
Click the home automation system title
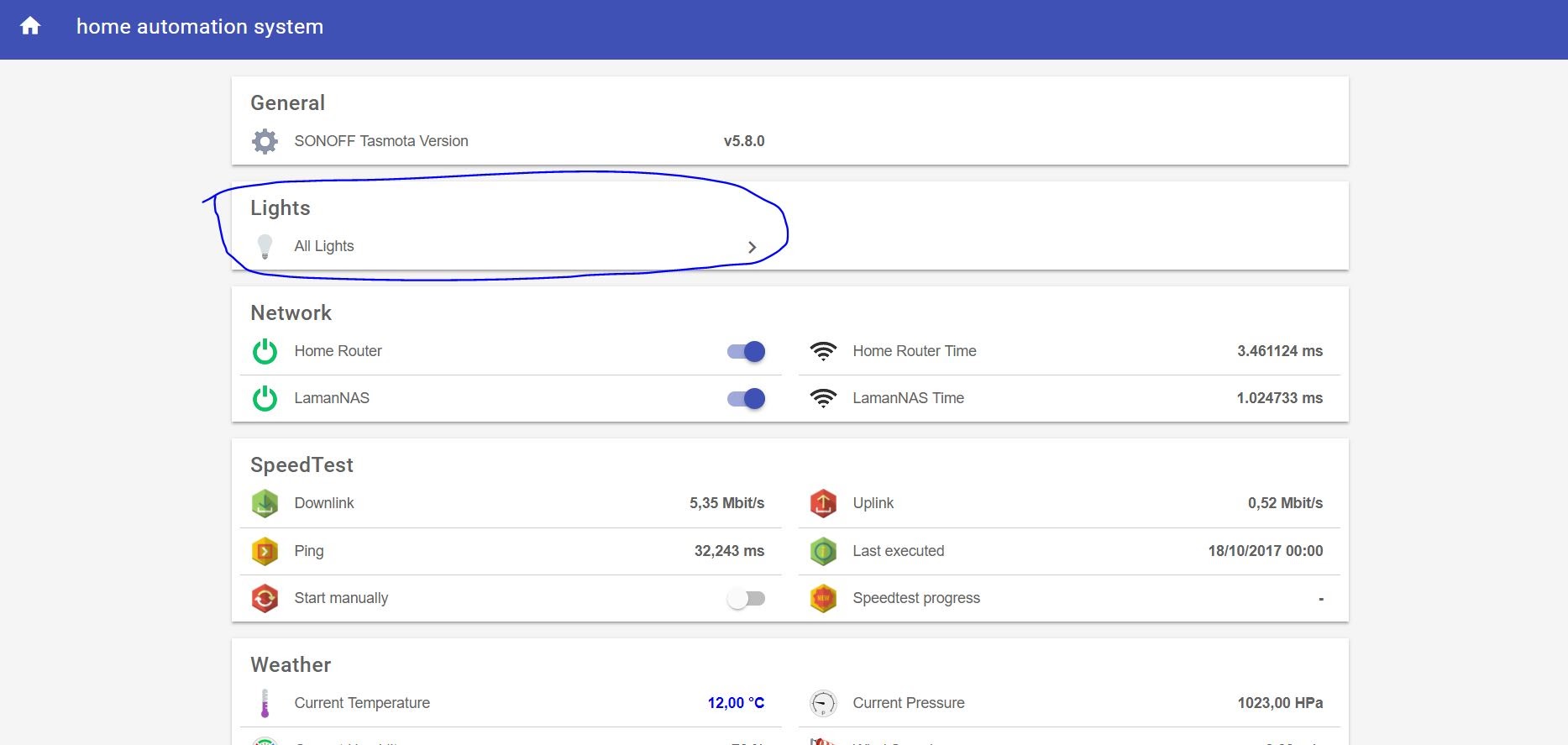pyautogui.click(x=200, y=26)
